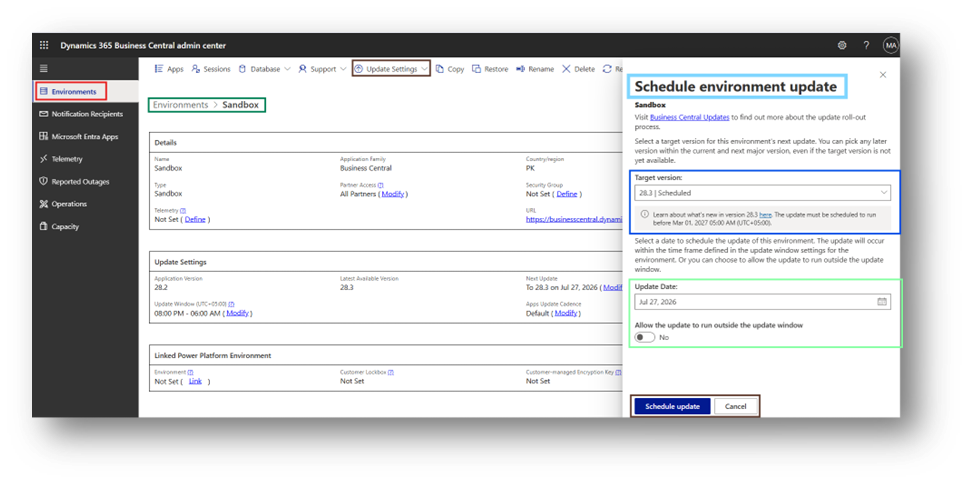Open the Target version dropdown
This screenshot has width=968, height=483.
[762, 193]
